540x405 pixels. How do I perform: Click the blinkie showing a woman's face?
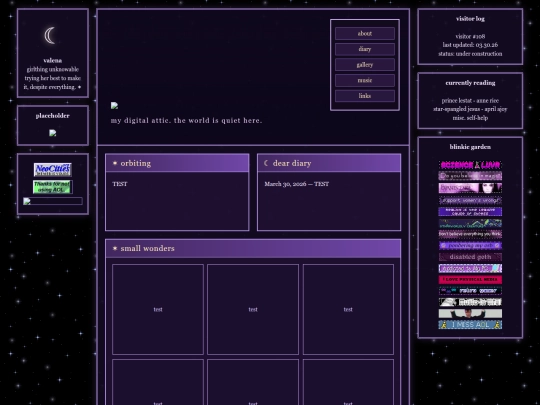tap(470, 188)
